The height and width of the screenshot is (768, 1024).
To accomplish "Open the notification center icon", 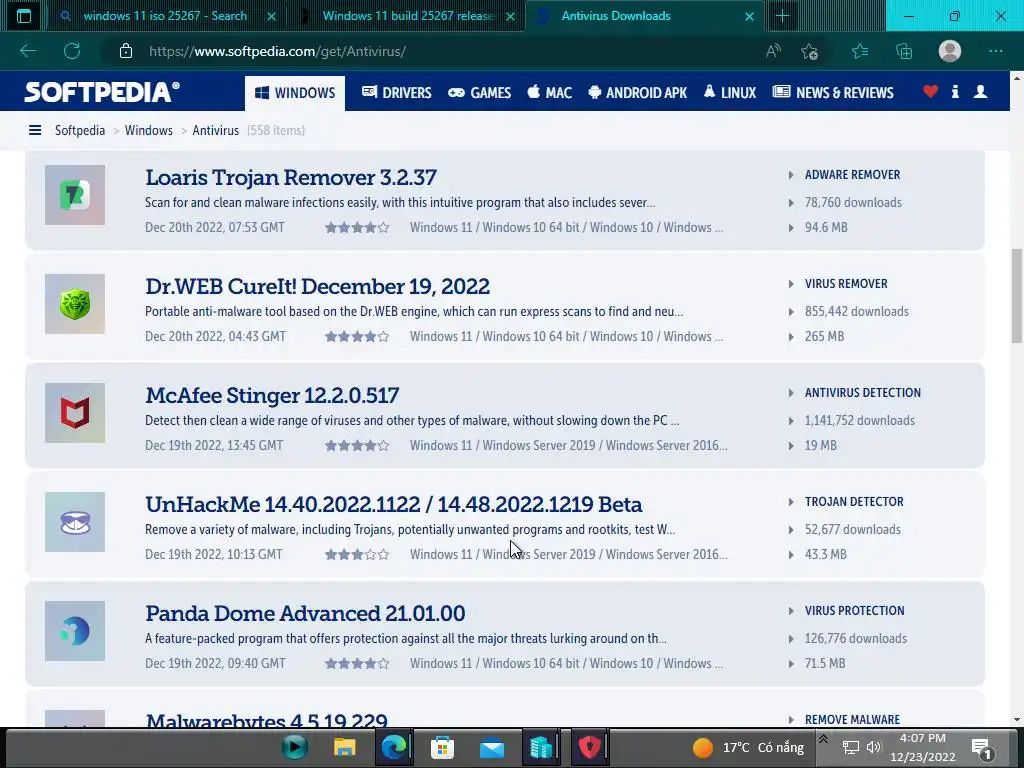I will tap(982, 748).
